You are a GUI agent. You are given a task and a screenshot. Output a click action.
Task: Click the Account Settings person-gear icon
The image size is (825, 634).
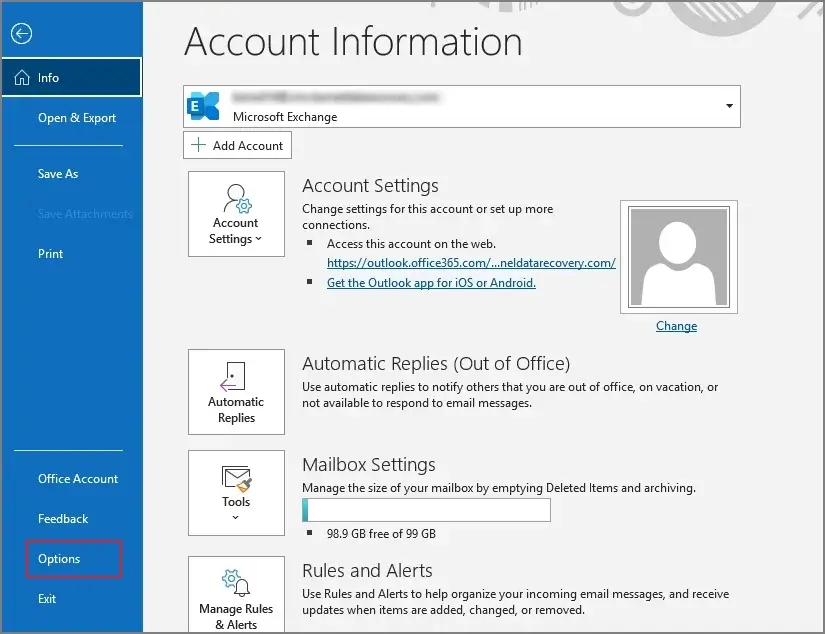coord(236,197)
